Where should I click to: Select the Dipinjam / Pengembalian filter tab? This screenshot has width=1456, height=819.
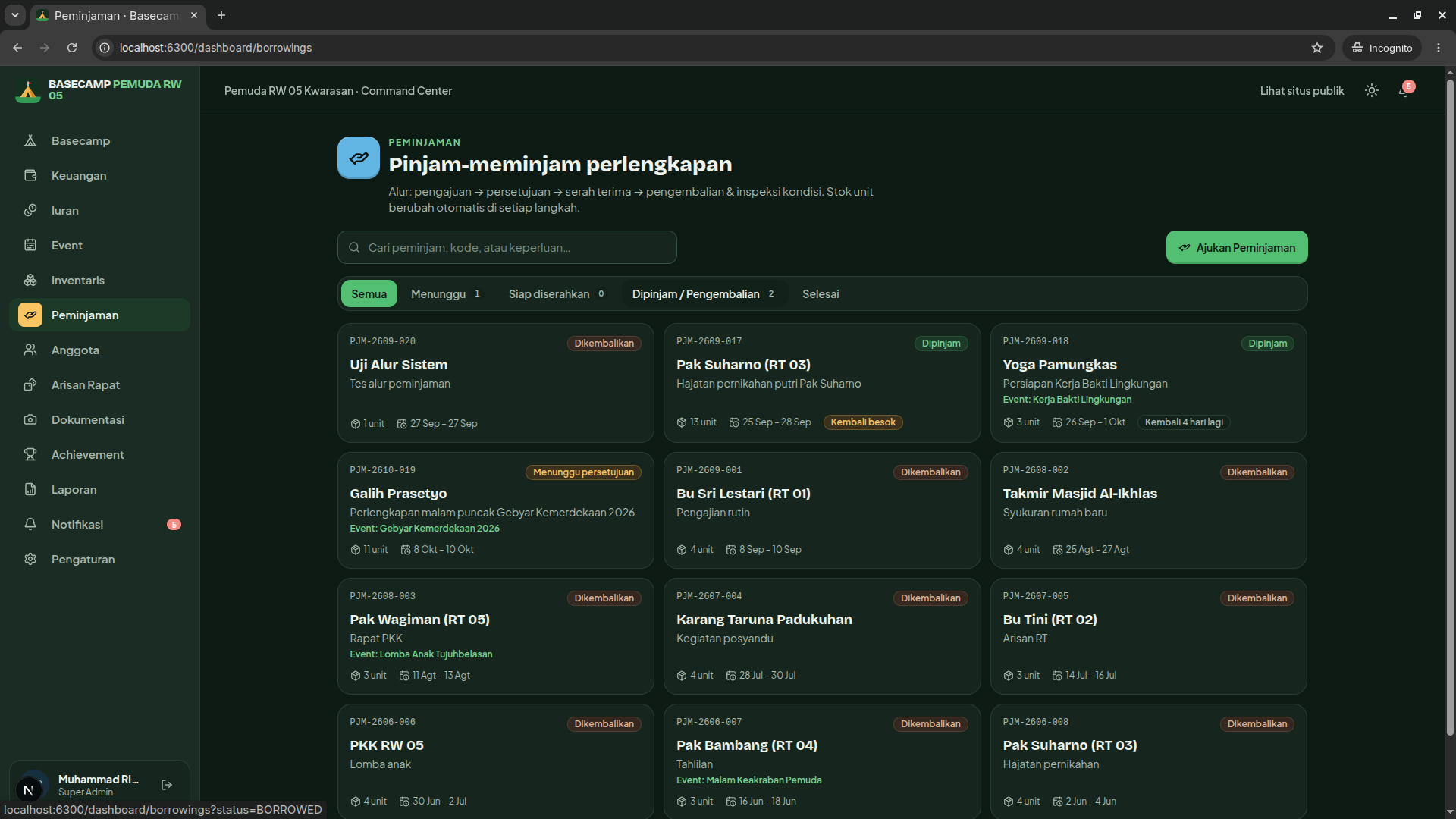click(x=704, y=294)
